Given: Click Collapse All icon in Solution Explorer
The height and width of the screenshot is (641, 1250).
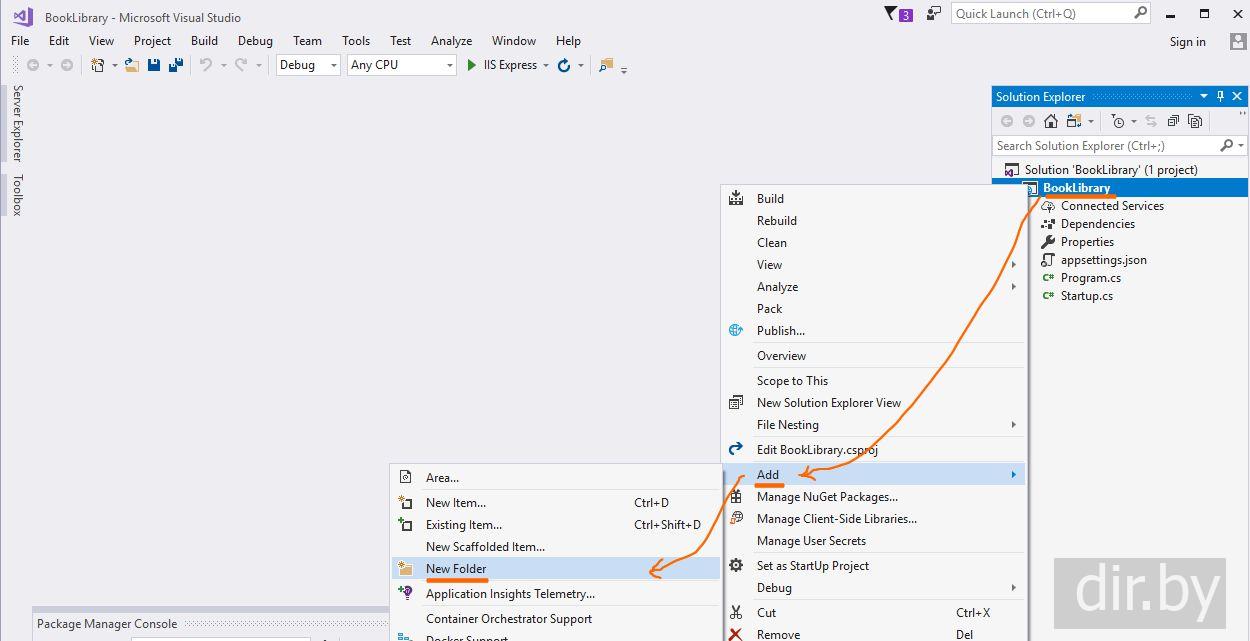Looking at the screenshot, I should pyautogui.click(x=1173, y=121).
